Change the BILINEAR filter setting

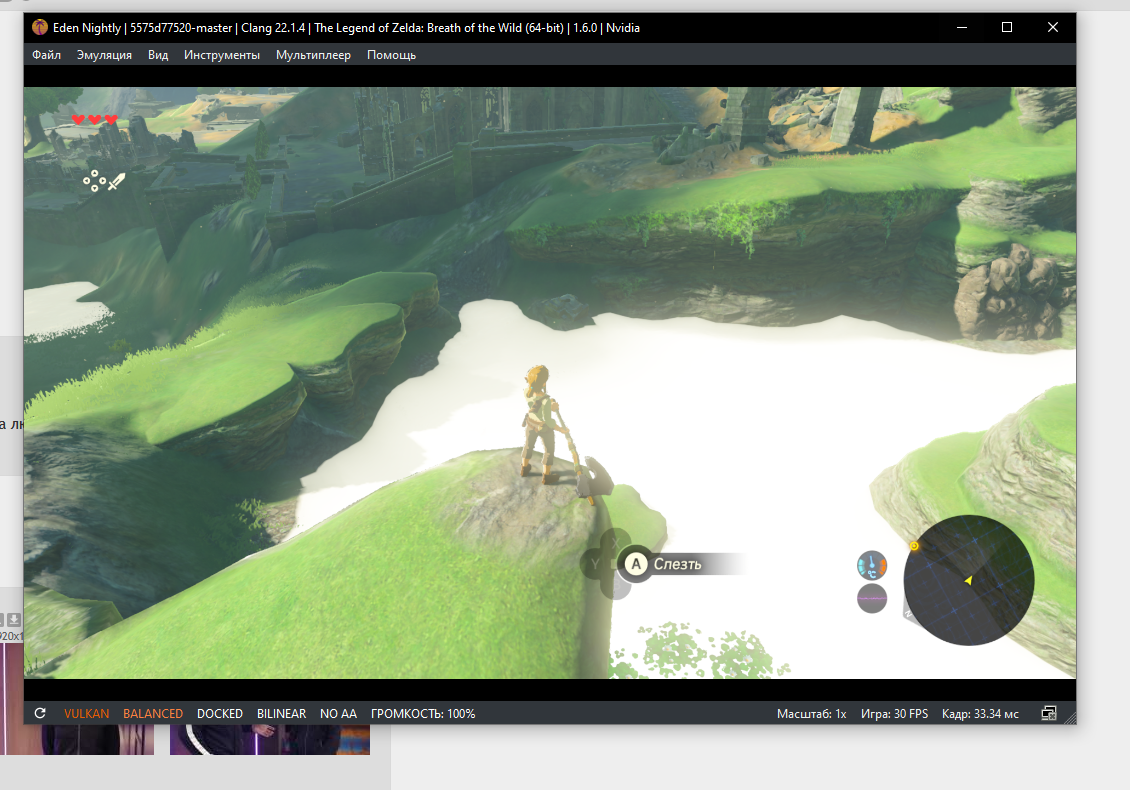click(281, 714)
